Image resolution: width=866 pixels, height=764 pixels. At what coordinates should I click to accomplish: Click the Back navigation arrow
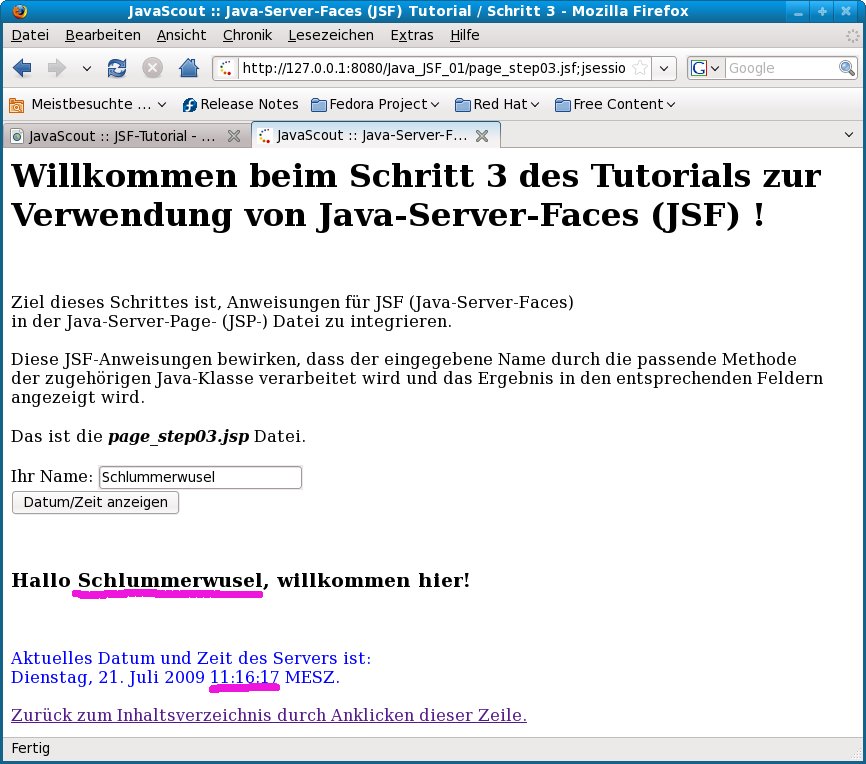(22, 68)
